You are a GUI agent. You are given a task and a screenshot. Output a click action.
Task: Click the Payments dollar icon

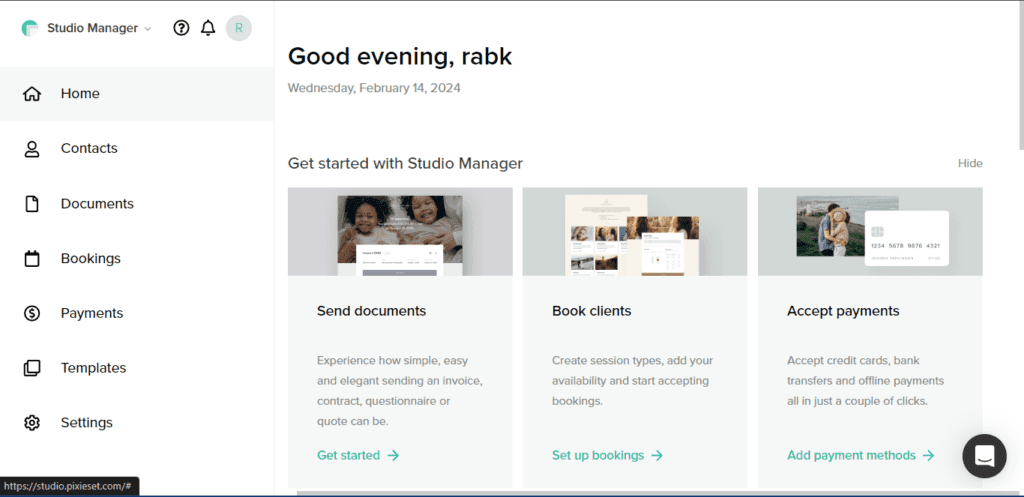32,314
